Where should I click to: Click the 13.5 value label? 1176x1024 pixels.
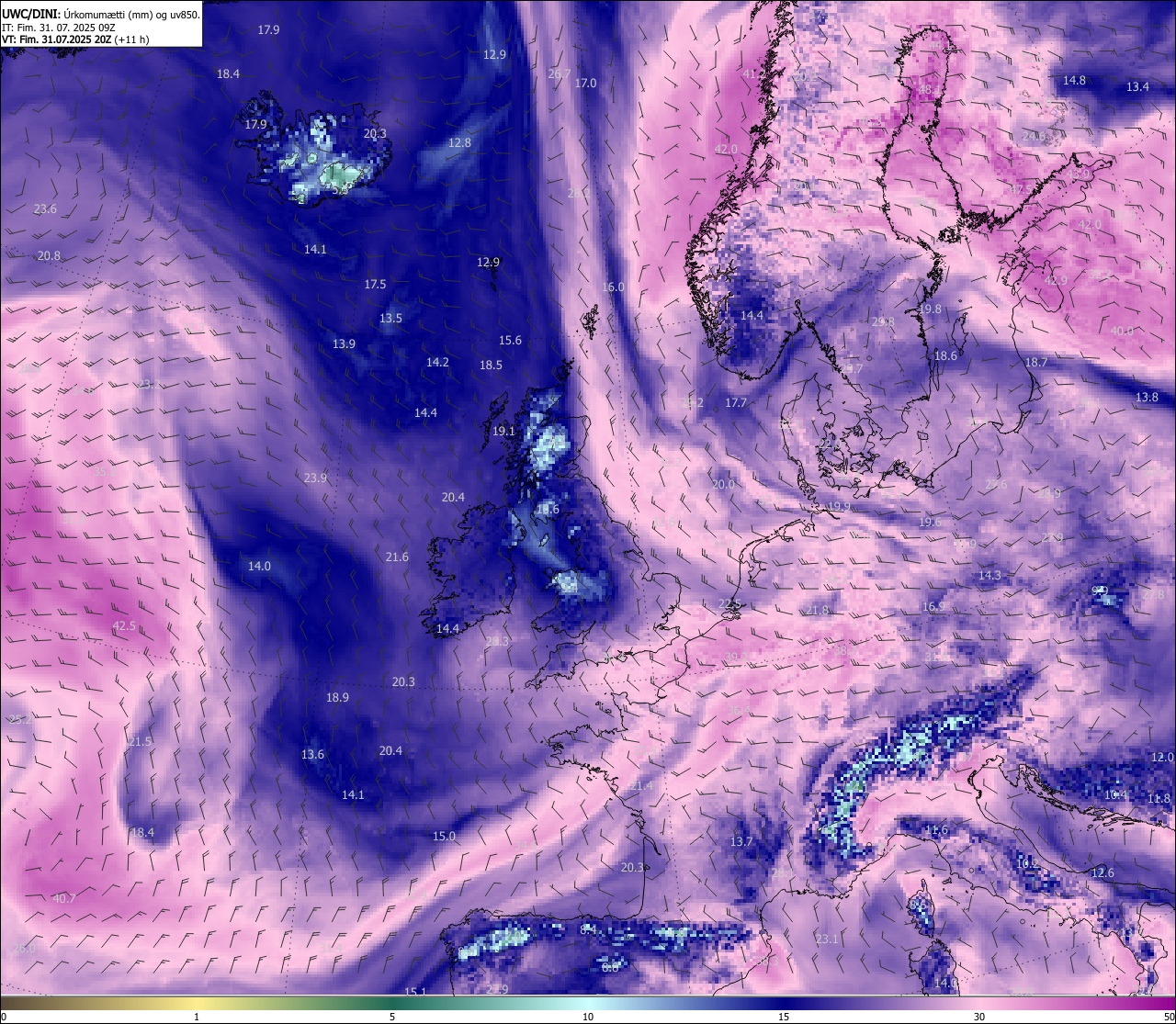tap(390, 319)
